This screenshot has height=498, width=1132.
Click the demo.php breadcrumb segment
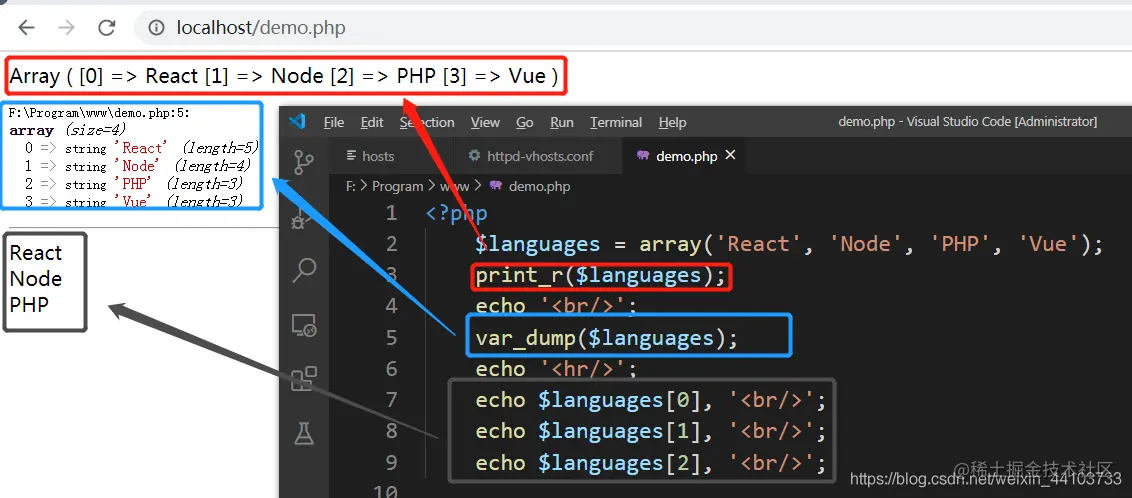pyautogui.click(x=539, y=186)
